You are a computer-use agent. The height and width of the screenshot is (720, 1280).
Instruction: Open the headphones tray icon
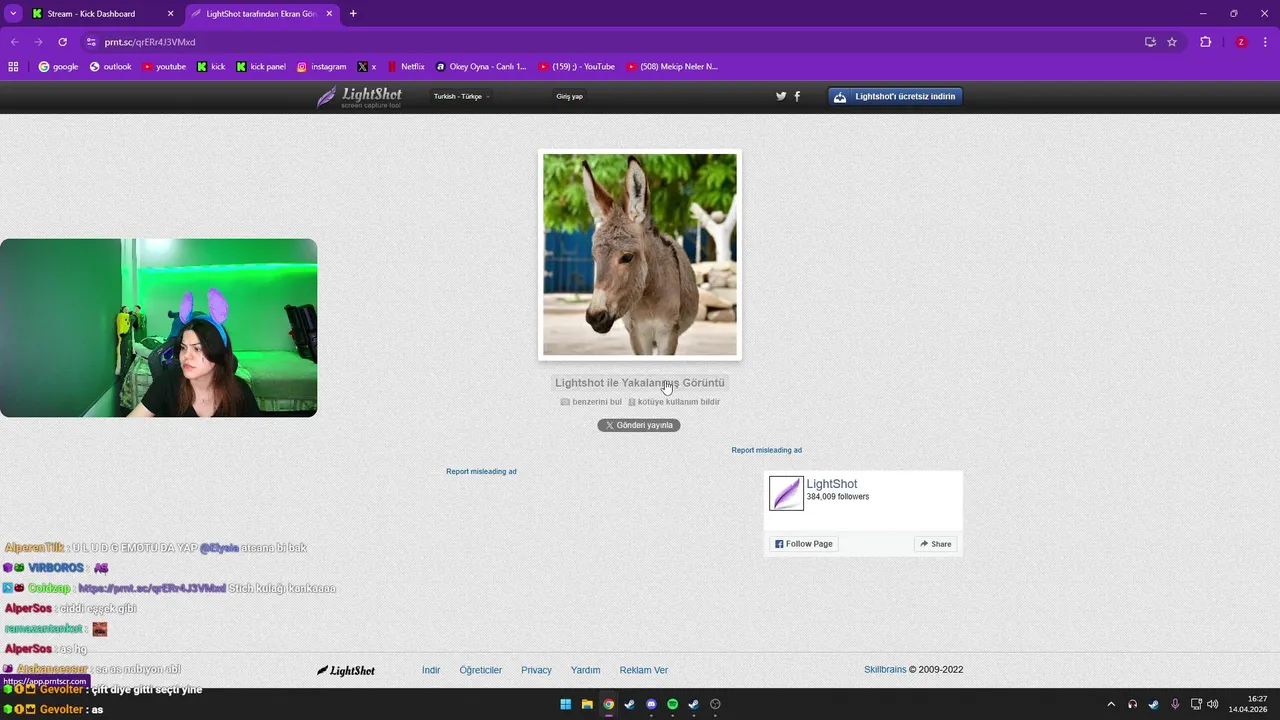click(1132, 704)
